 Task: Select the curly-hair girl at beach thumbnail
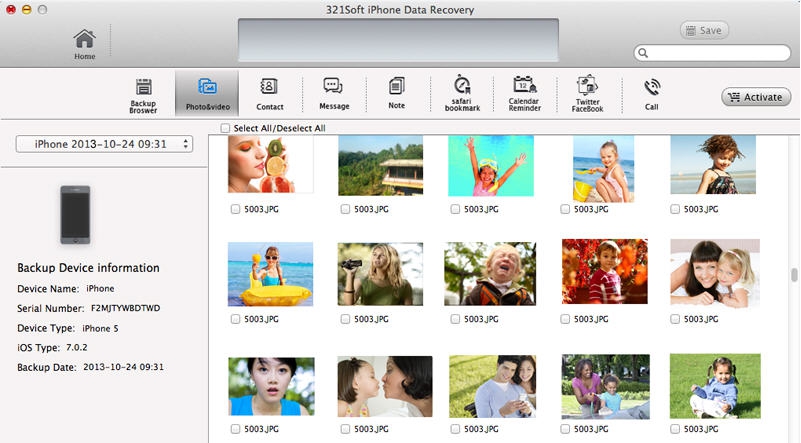pos(713,165)
